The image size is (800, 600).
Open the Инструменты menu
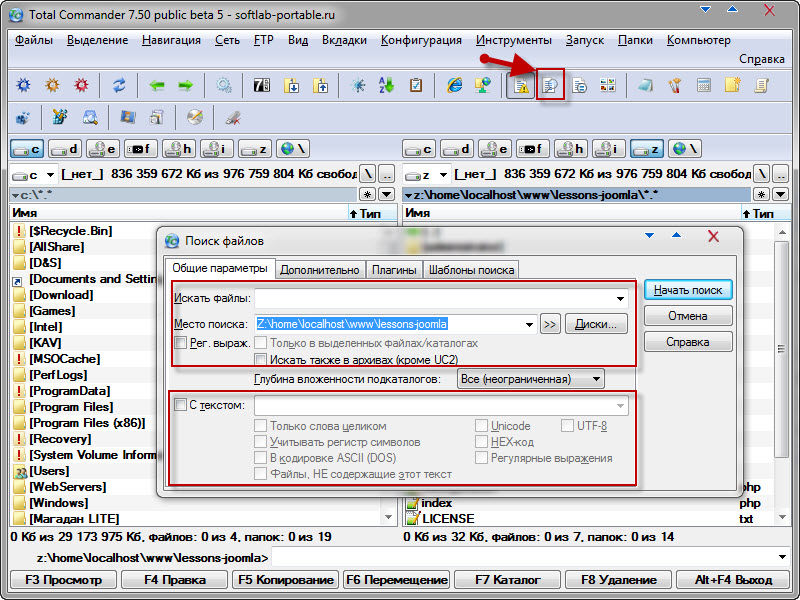click(514, 40)
